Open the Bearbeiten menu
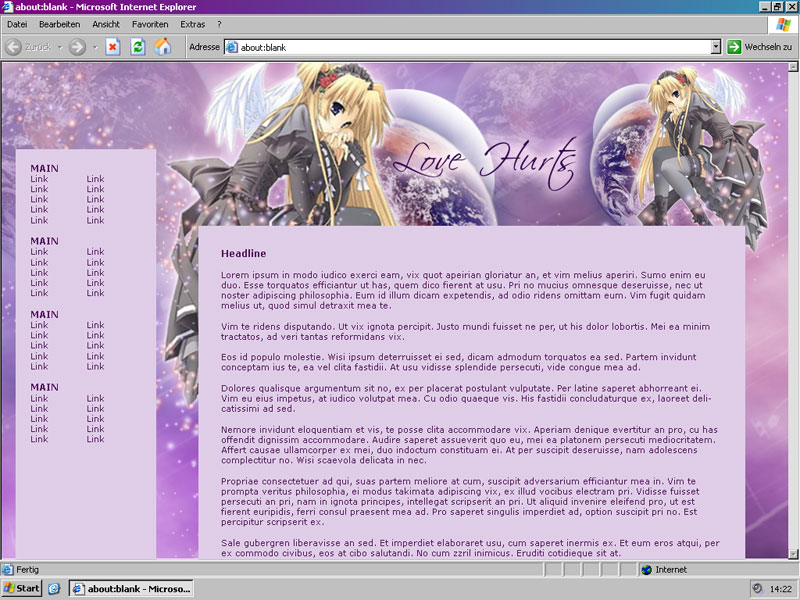The width and height of the screenshot is (800, 600). click(x=60, y=24)
